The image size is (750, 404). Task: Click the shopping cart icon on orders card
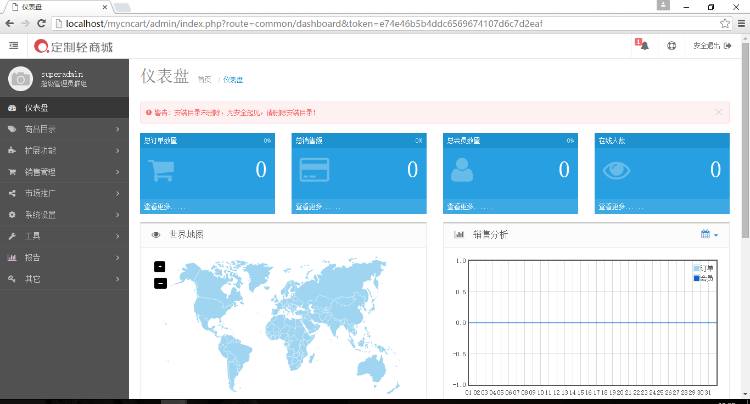[161, 170]
